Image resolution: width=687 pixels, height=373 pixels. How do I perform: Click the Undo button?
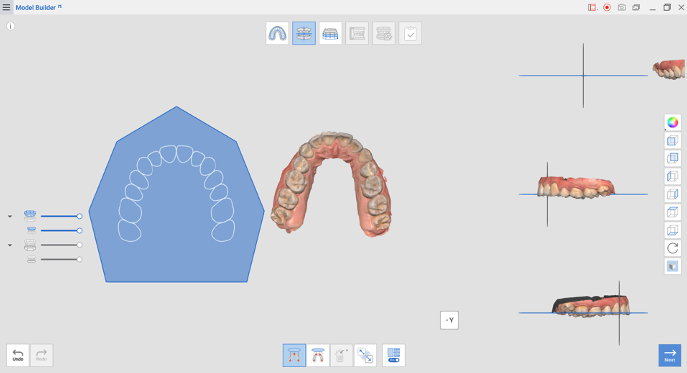click(18, 355)
